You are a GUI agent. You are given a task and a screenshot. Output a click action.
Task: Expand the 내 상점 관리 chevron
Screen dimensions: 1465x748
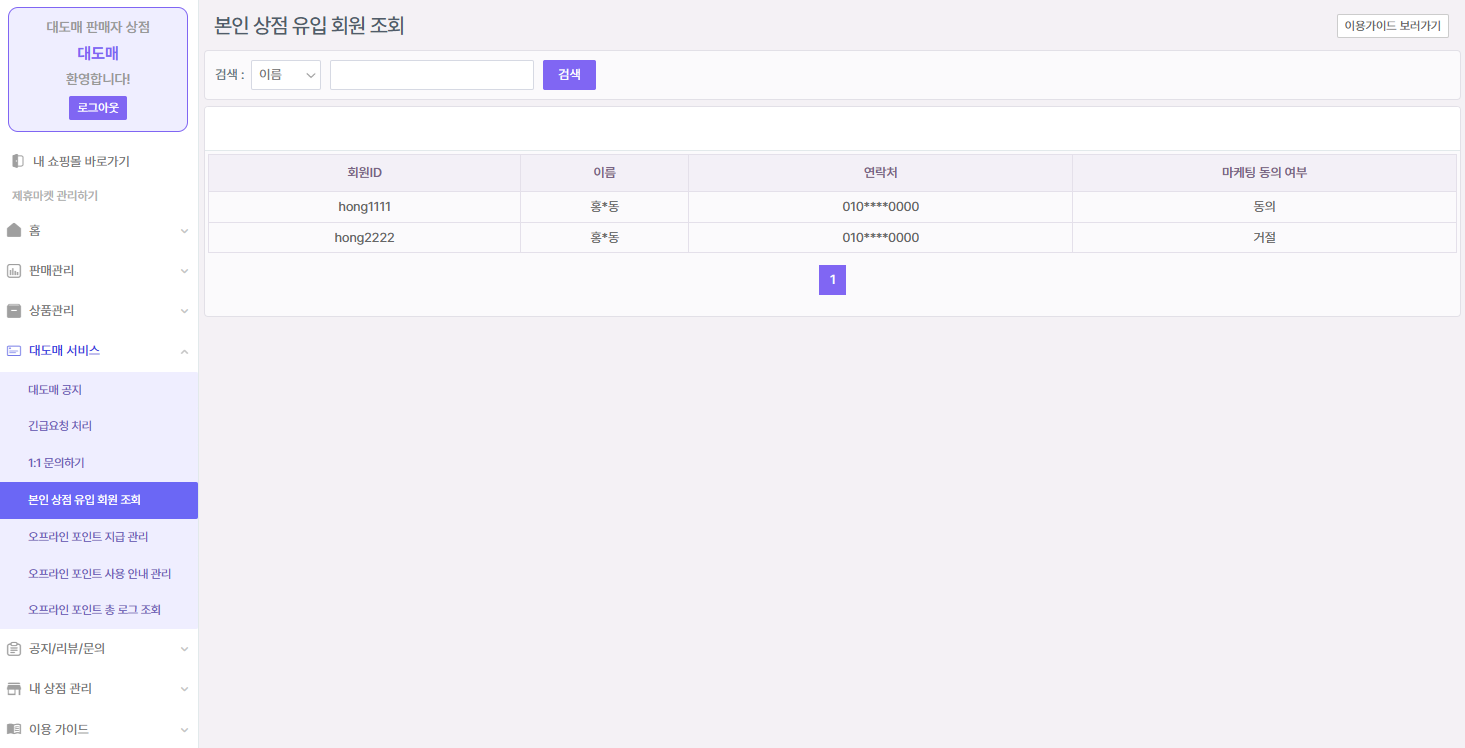pos(184,689)
